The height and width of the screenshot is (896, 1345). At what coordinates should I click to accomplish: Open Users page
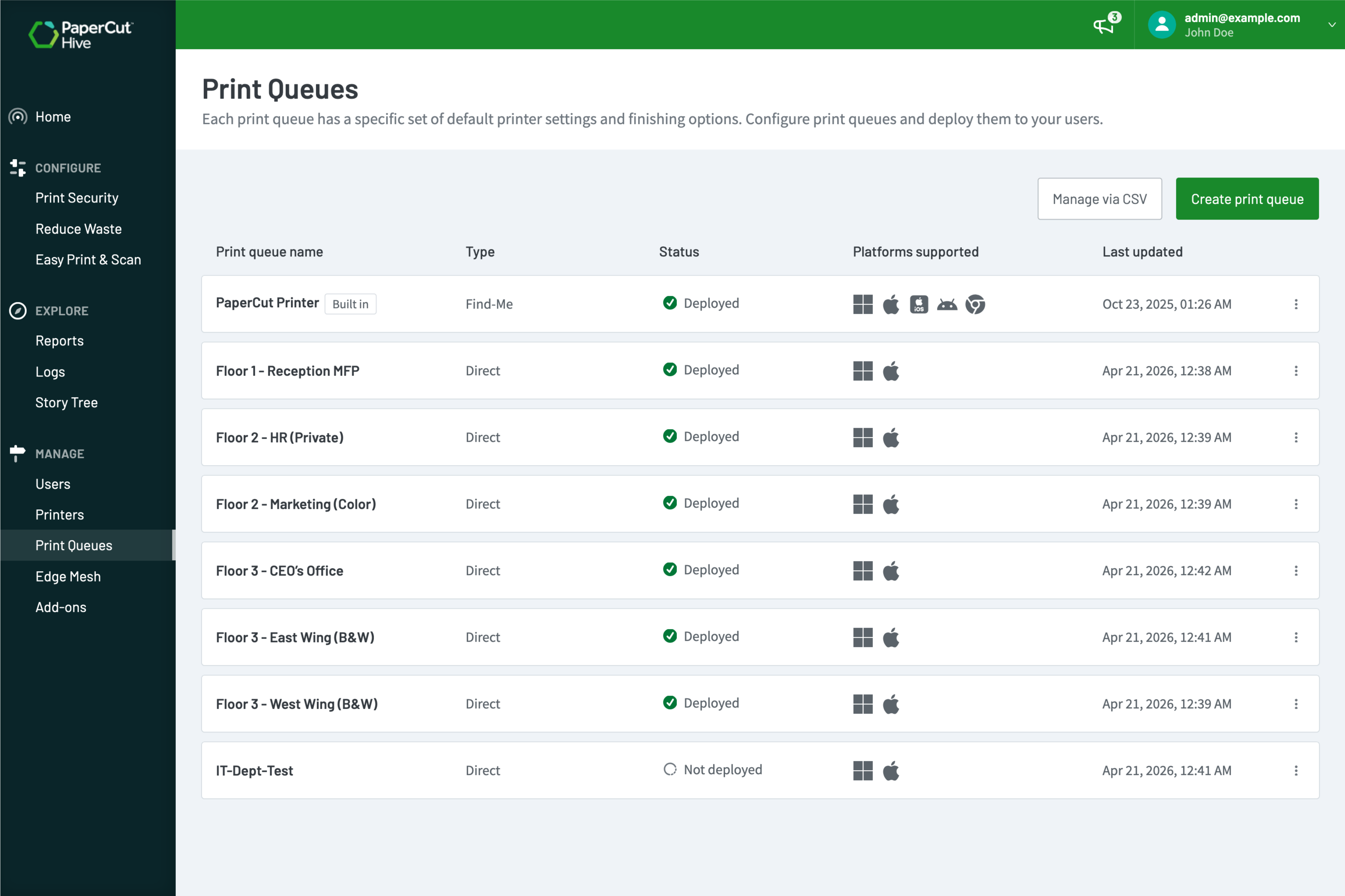coord(53,484)
